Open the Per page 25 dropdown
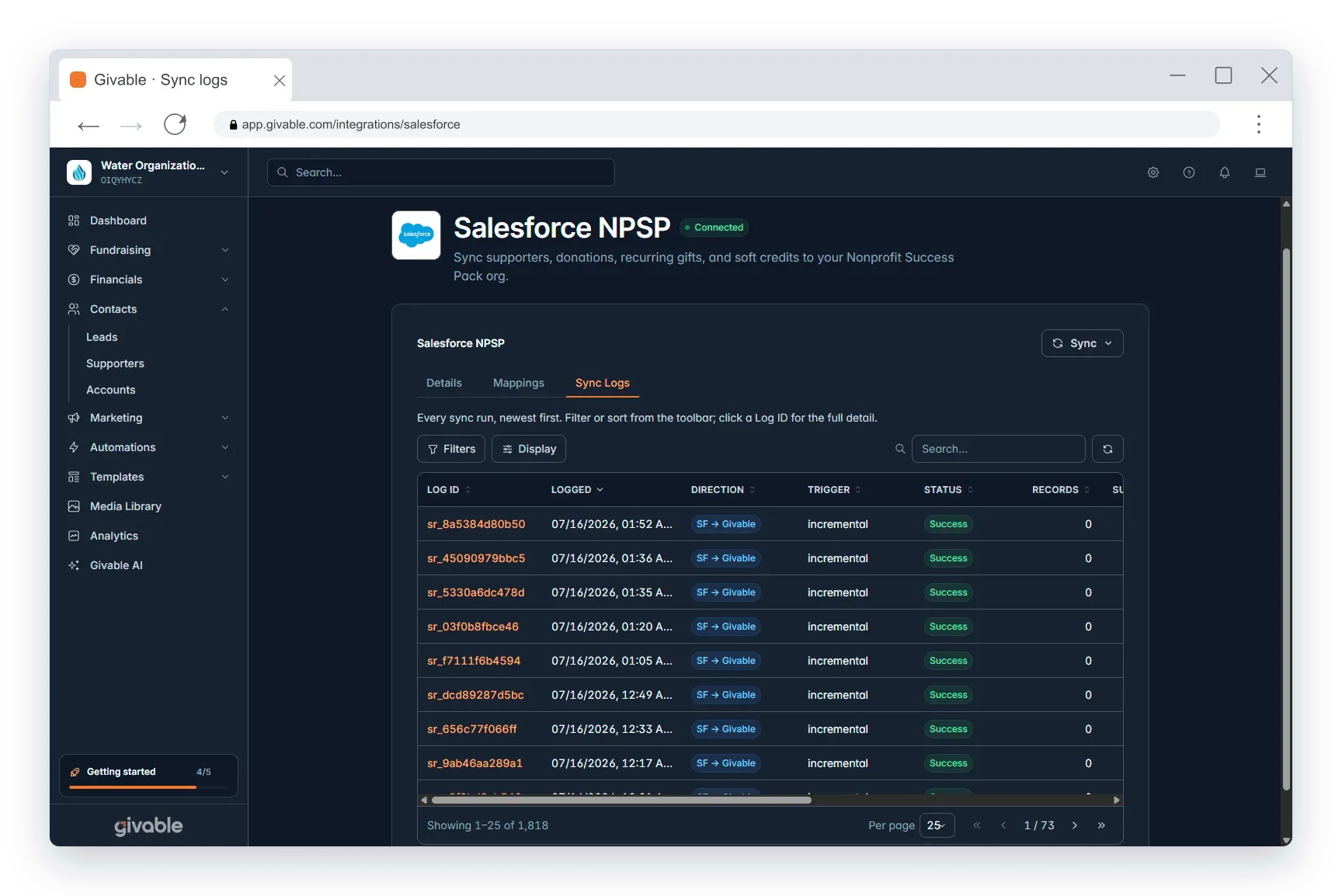The height and width of the screenshot is (896, 1342). pyautogui.click(x=937, y=825)
